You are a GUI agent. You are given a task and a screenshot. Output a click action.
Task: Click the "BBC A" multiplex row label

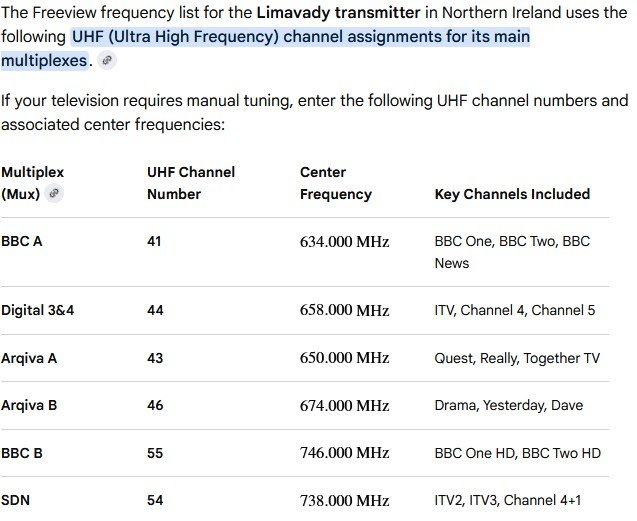[22, 241]
